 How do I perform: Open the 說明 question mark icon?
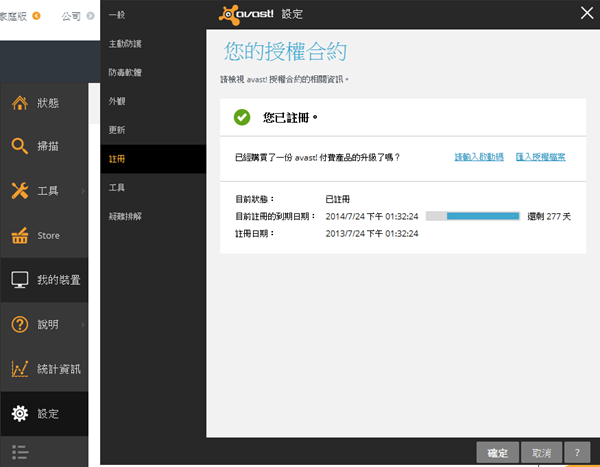(x=20, y=324)
